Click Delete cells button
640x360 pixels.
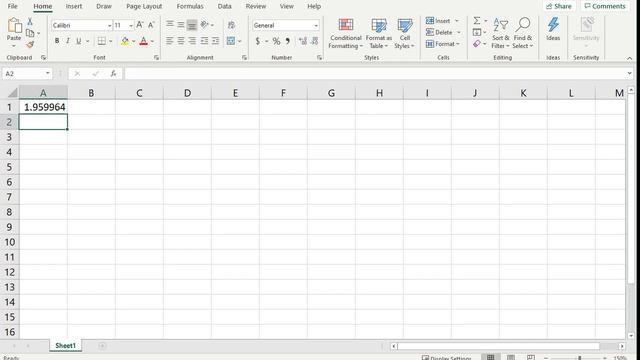[439, 32]
